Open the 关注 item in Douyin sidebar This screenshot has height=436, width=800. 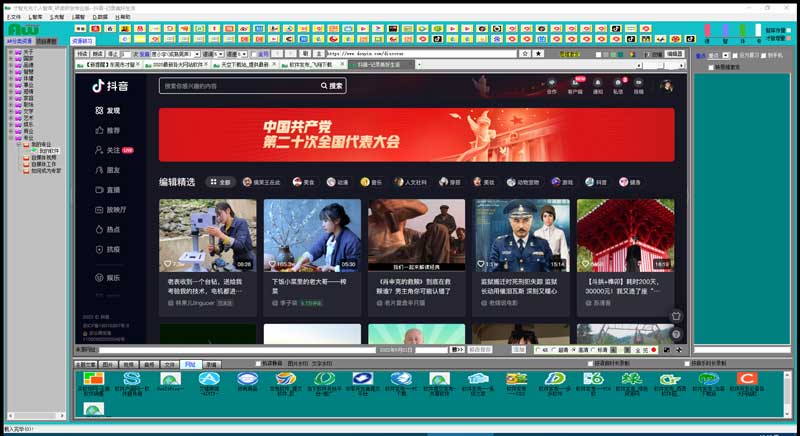pyautogui.click(x=114, y=150)
